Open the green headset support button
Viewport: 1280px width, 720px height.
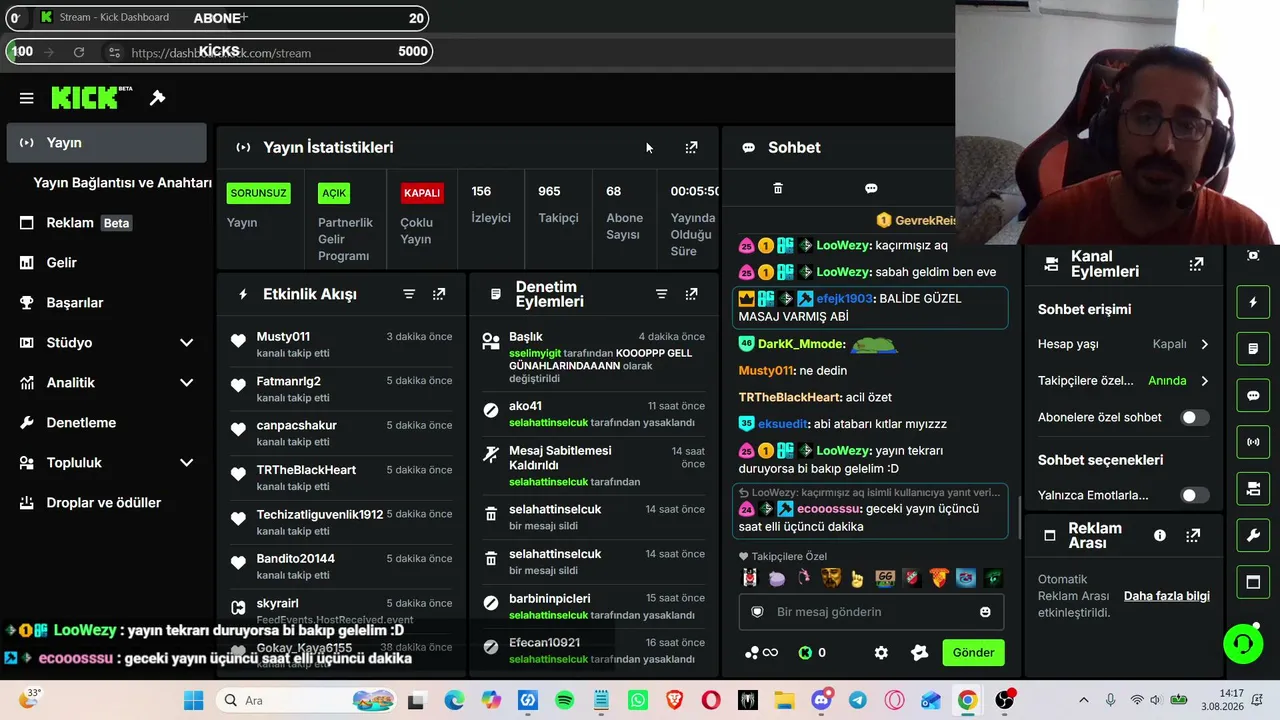(1243, 643)
